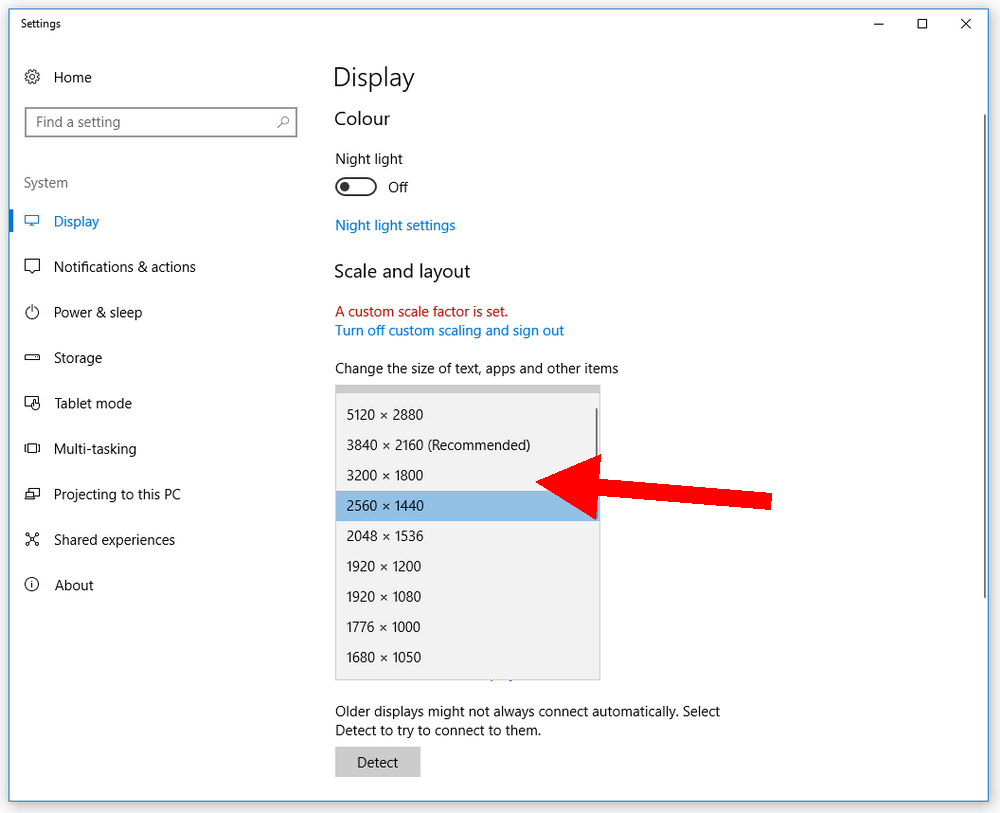
Task: Click the Display monitor icon
Action: (32, 221)
